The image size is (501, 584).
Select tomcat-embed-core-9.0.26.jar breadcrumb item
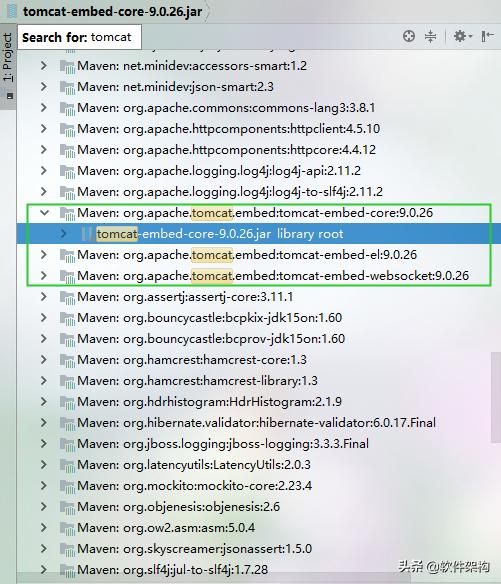click(x=112, y=11)
